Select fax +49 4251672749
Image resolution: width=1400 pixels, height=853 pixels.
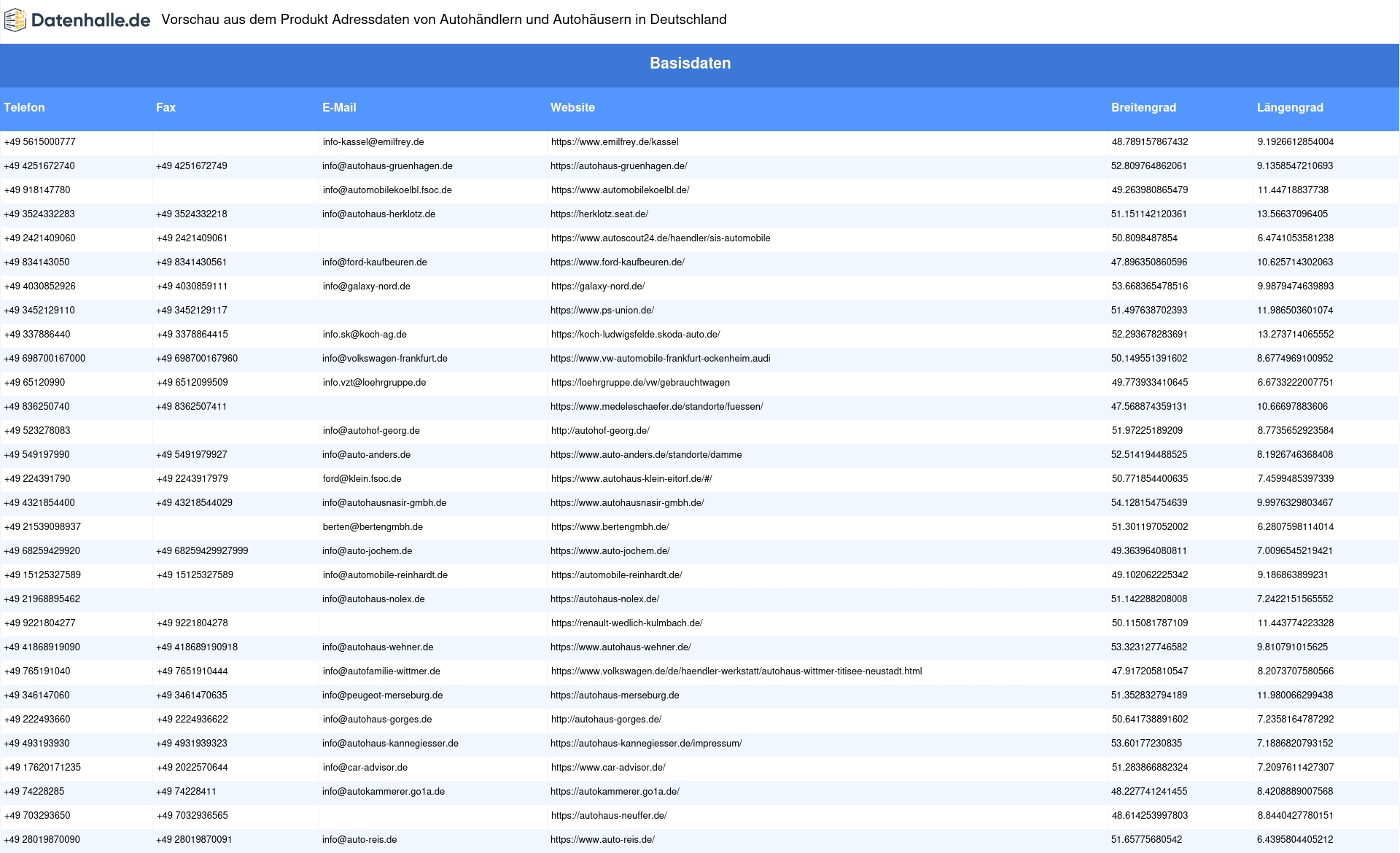click(192, 166)
